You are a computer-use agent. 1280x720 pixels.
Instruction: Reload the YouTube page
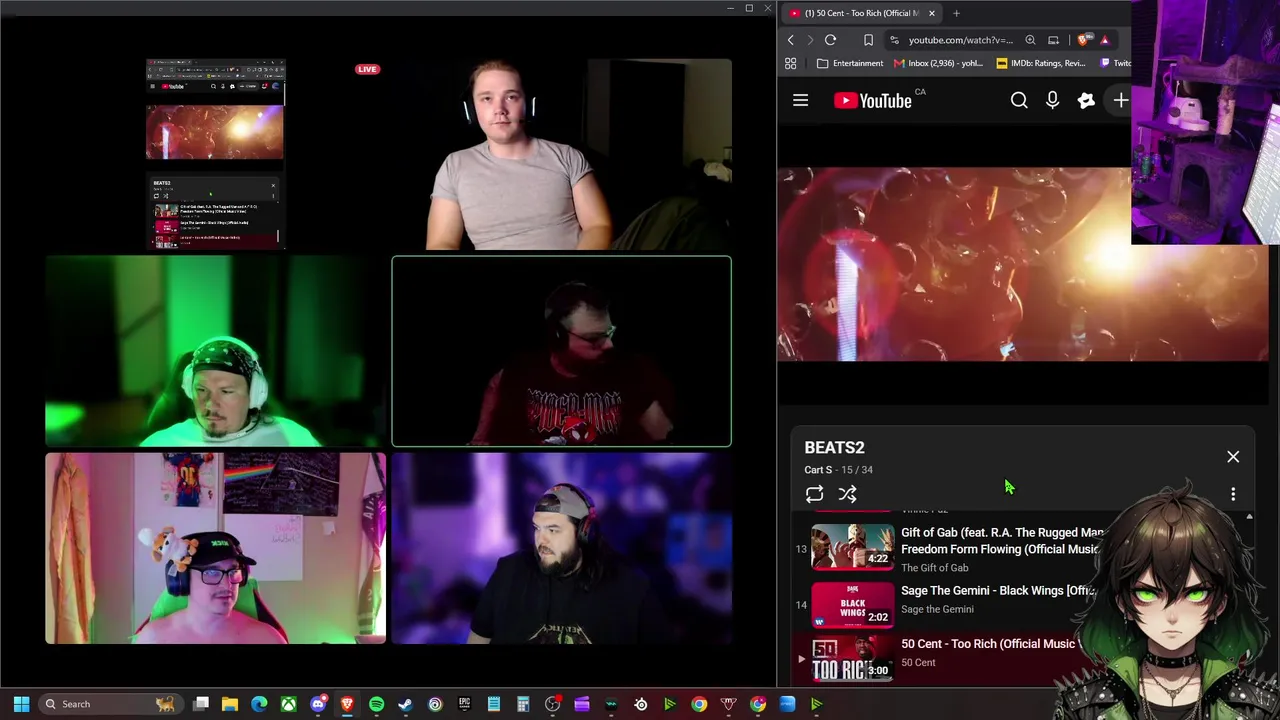(x=830, y=40)
